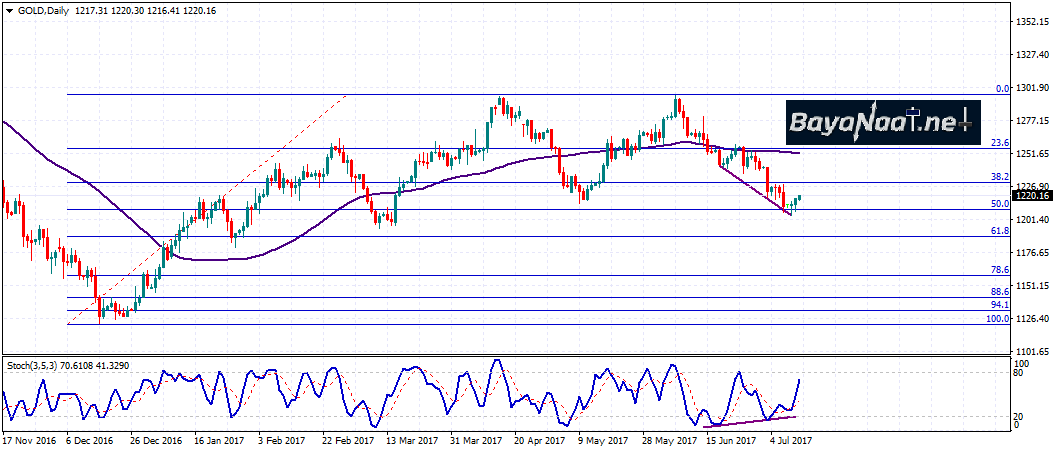
Task: Select the 31 Mar 2017 date label
Action: pyautogui.click(x=473, y=439)
